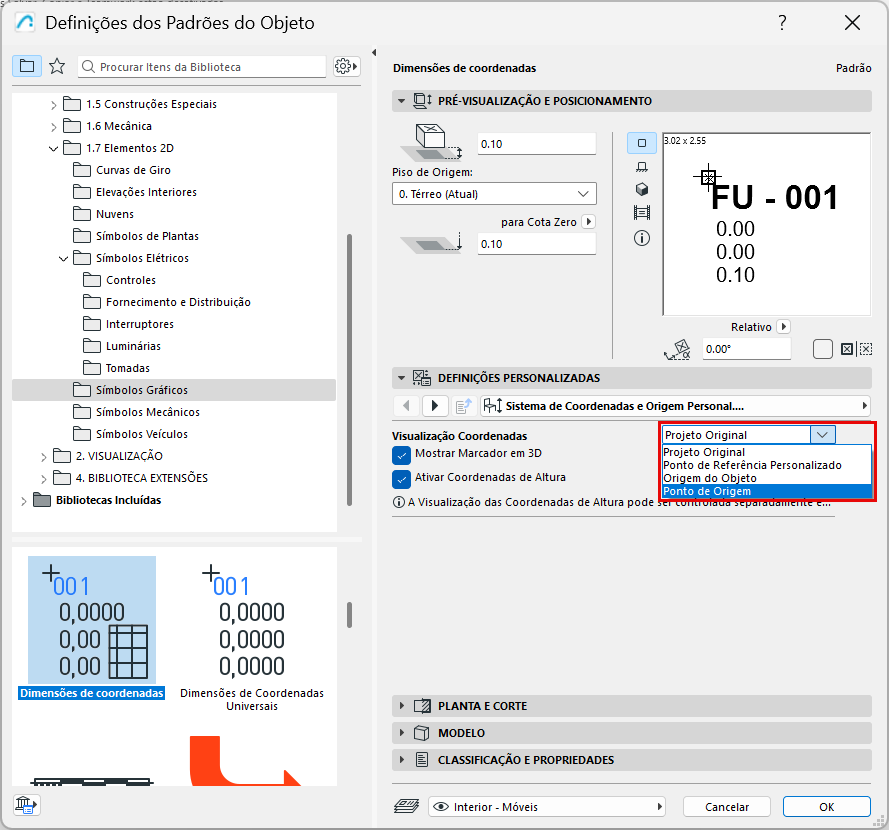Select Dimensões de coordenadas thumbnail

pyautogui.click(x=92, y=628)
